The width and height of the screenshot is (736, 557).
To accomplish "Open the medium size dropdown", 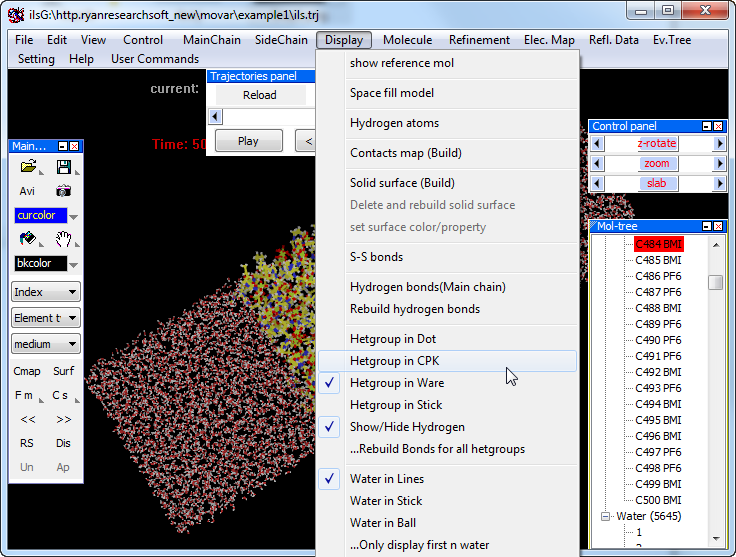I will tap(46, 344).
